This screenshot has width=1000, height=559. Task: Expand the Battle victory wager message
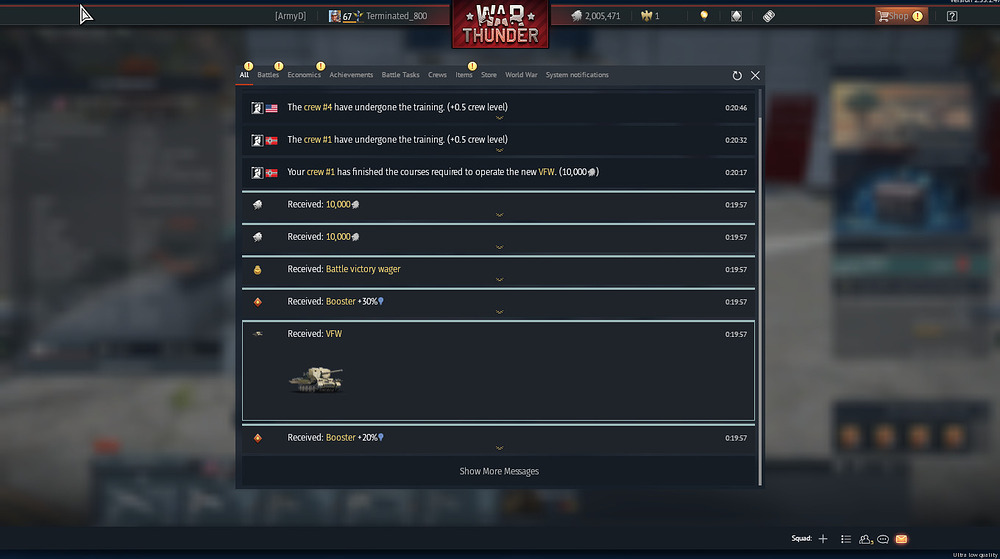pos(499,280)
